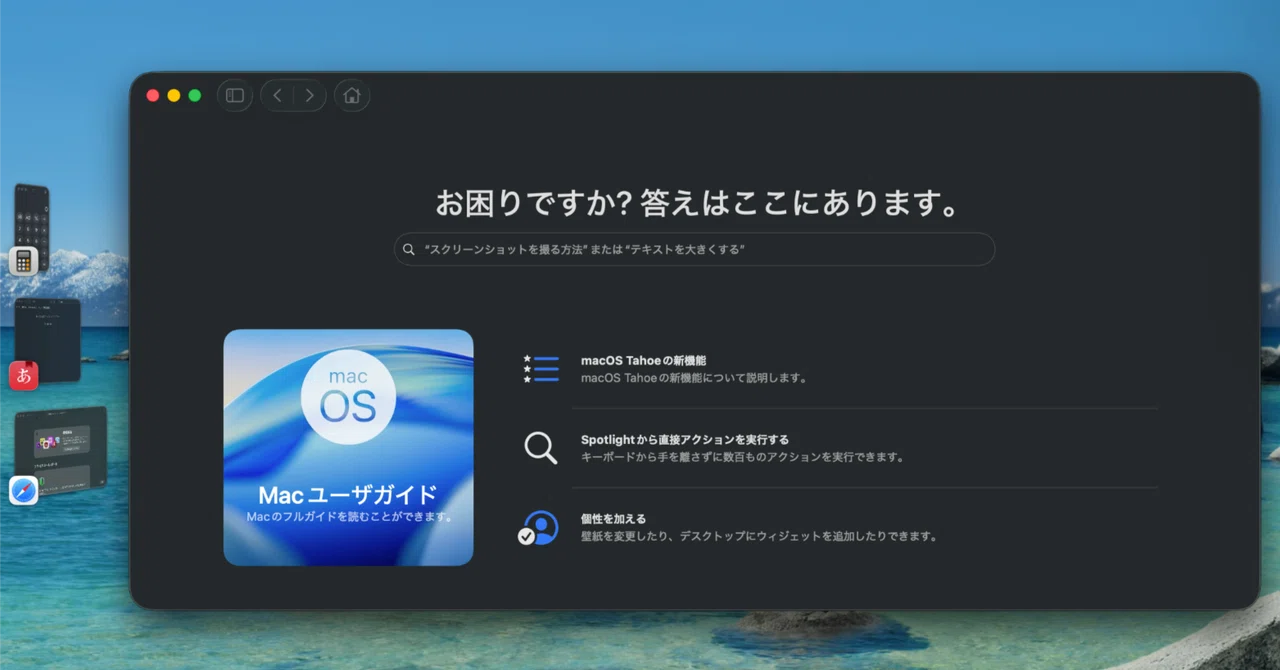Click the heading お困りですか? 答えはここにあります。
1280x670 pixels.
[x=697, y=203]
